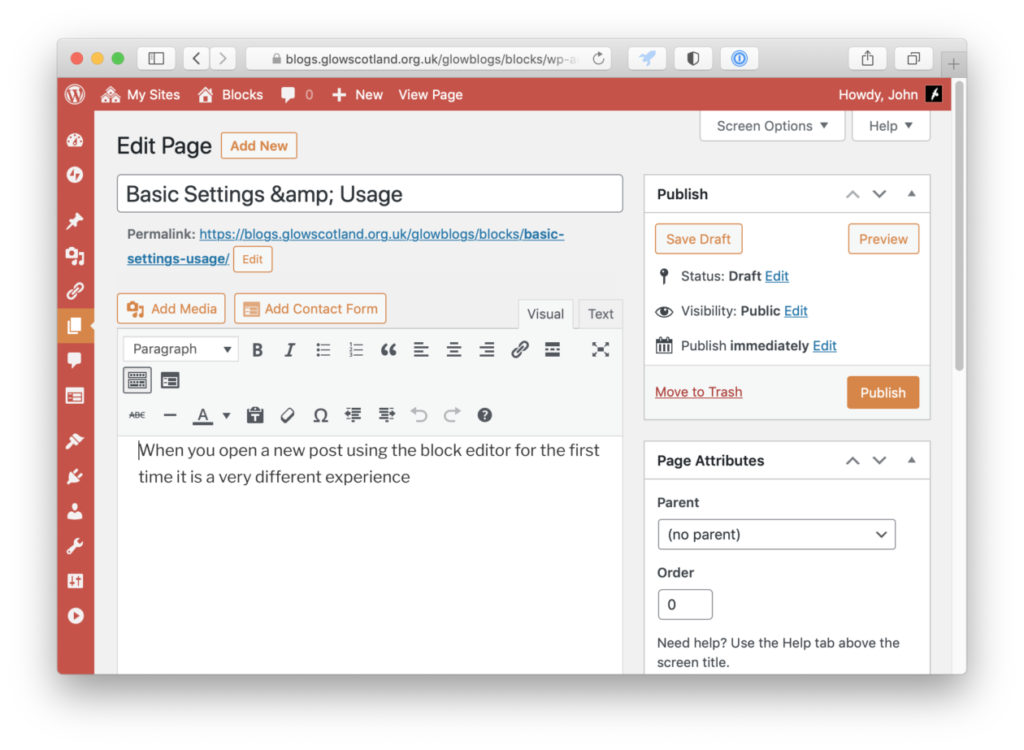This screenshot has height=750, width=1024.
Task: Open keyboard shortcuts help icon
Action: (x=485, y=415)
